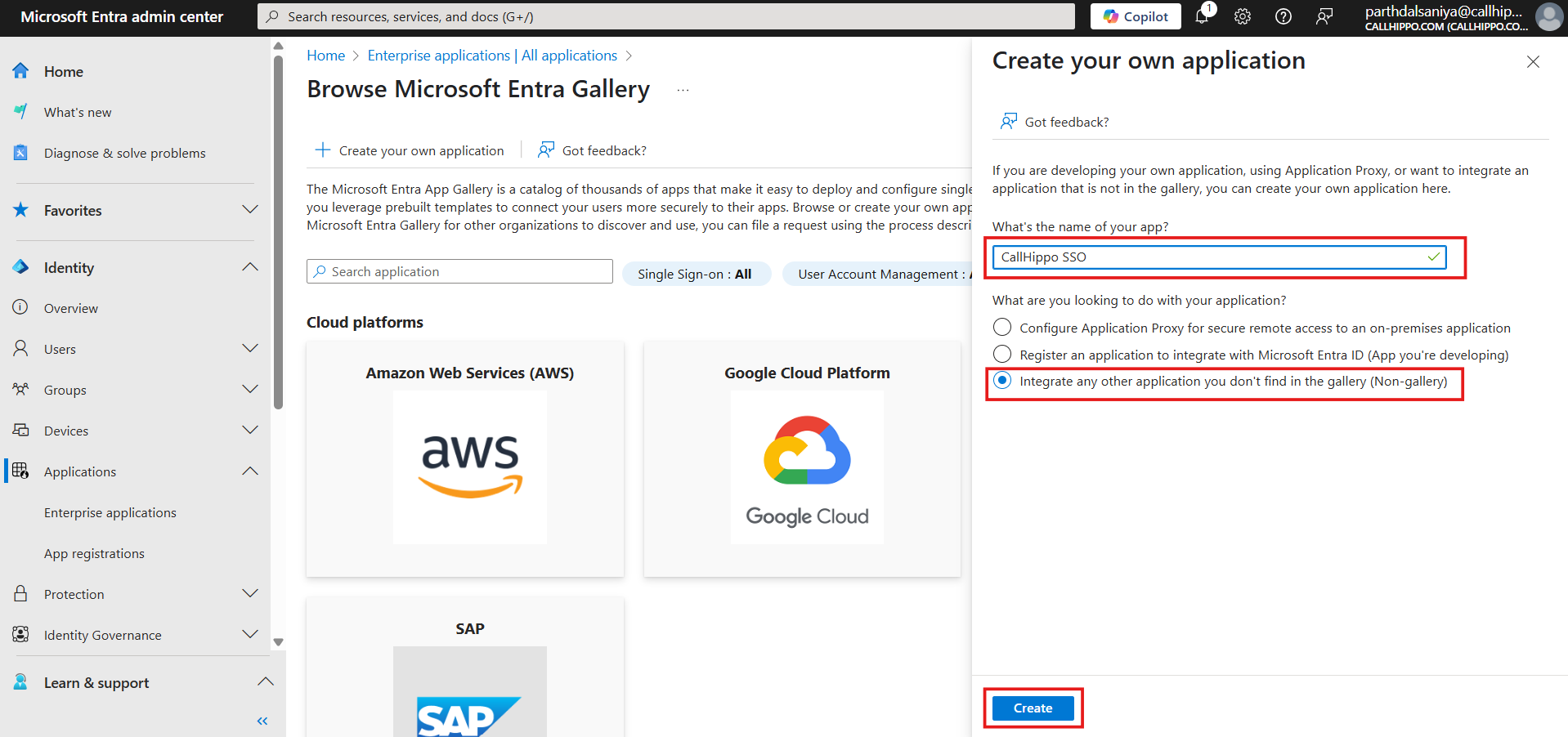Click Got feedback in the Create your own application panel

(1055, 122)
